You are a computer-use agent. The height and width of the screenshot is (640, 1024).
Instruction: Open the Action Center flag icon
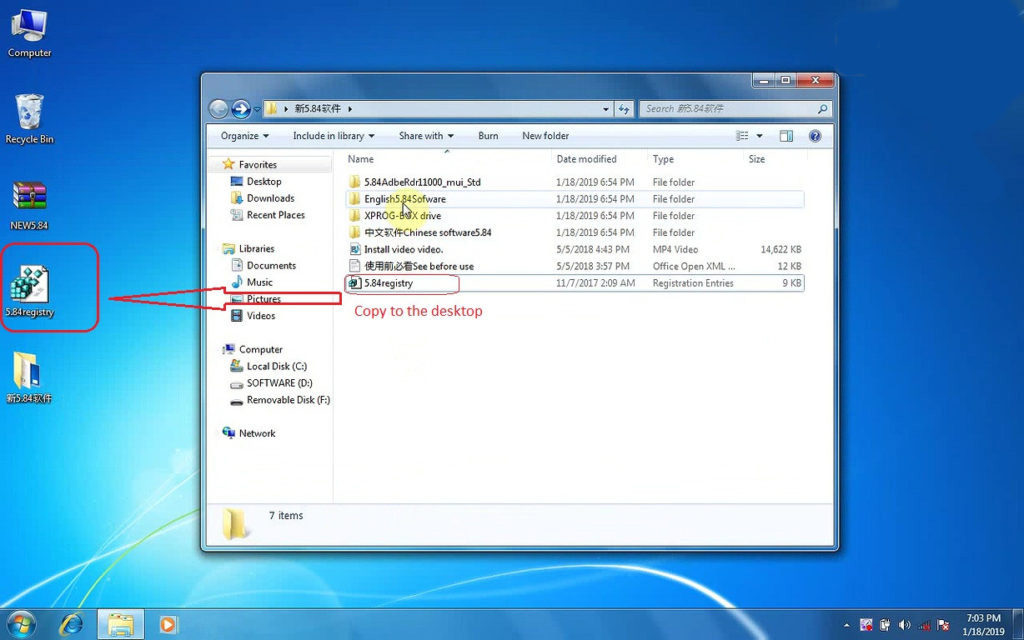pos(943,625)
